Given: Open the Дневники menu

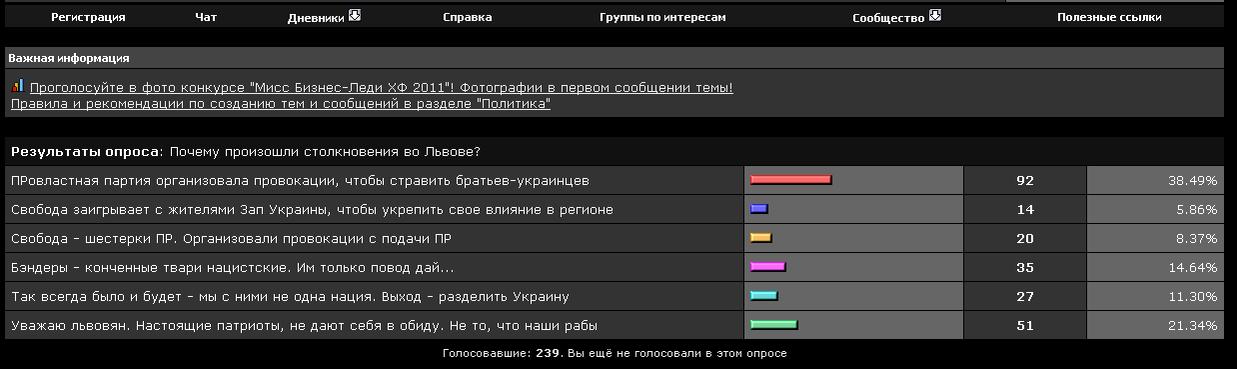Looking at the screenshot, I should click(x=316, y=17).
